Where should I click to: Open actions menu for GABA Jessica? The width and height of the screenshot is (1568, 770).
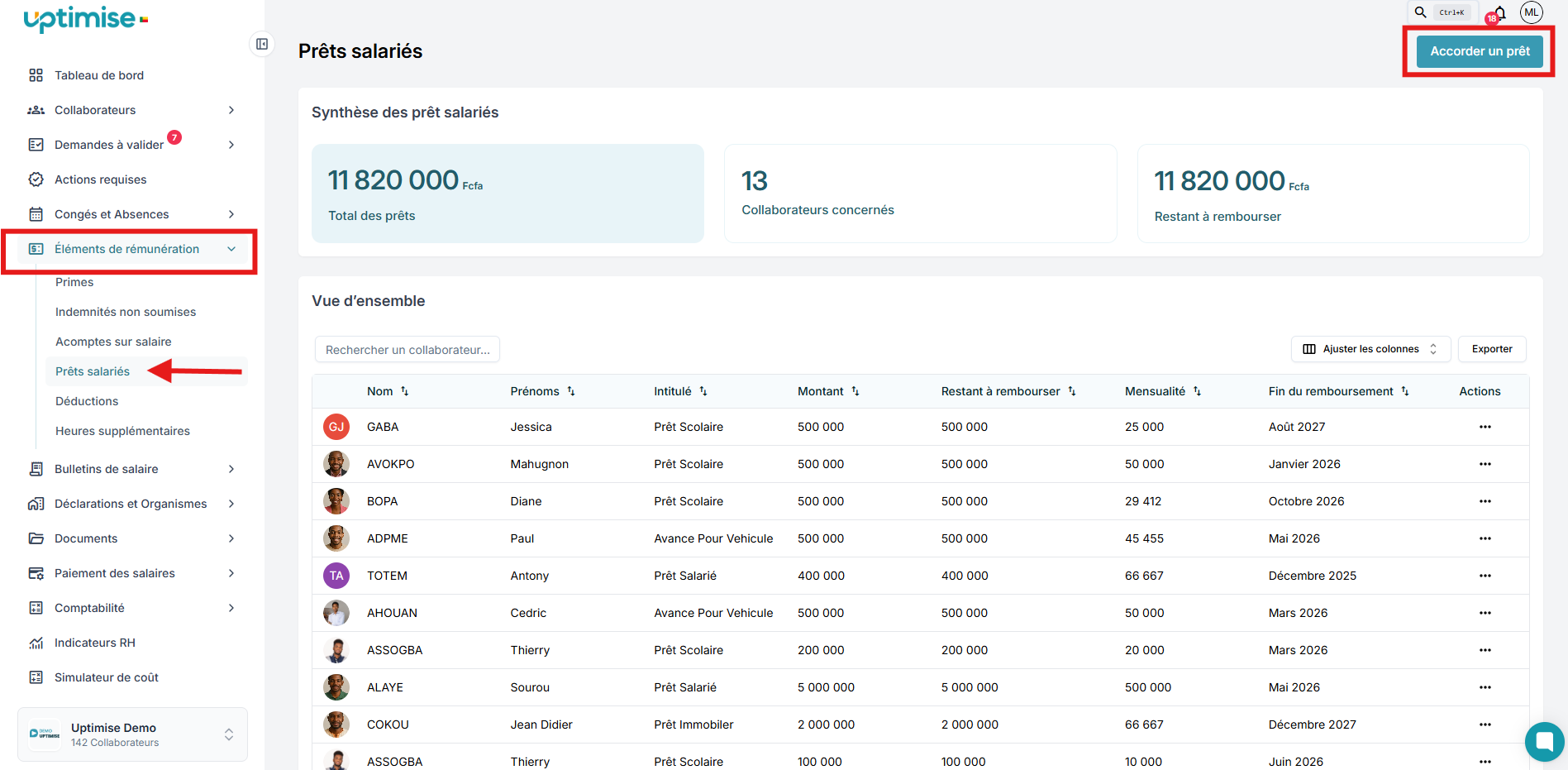(1485, 427)
